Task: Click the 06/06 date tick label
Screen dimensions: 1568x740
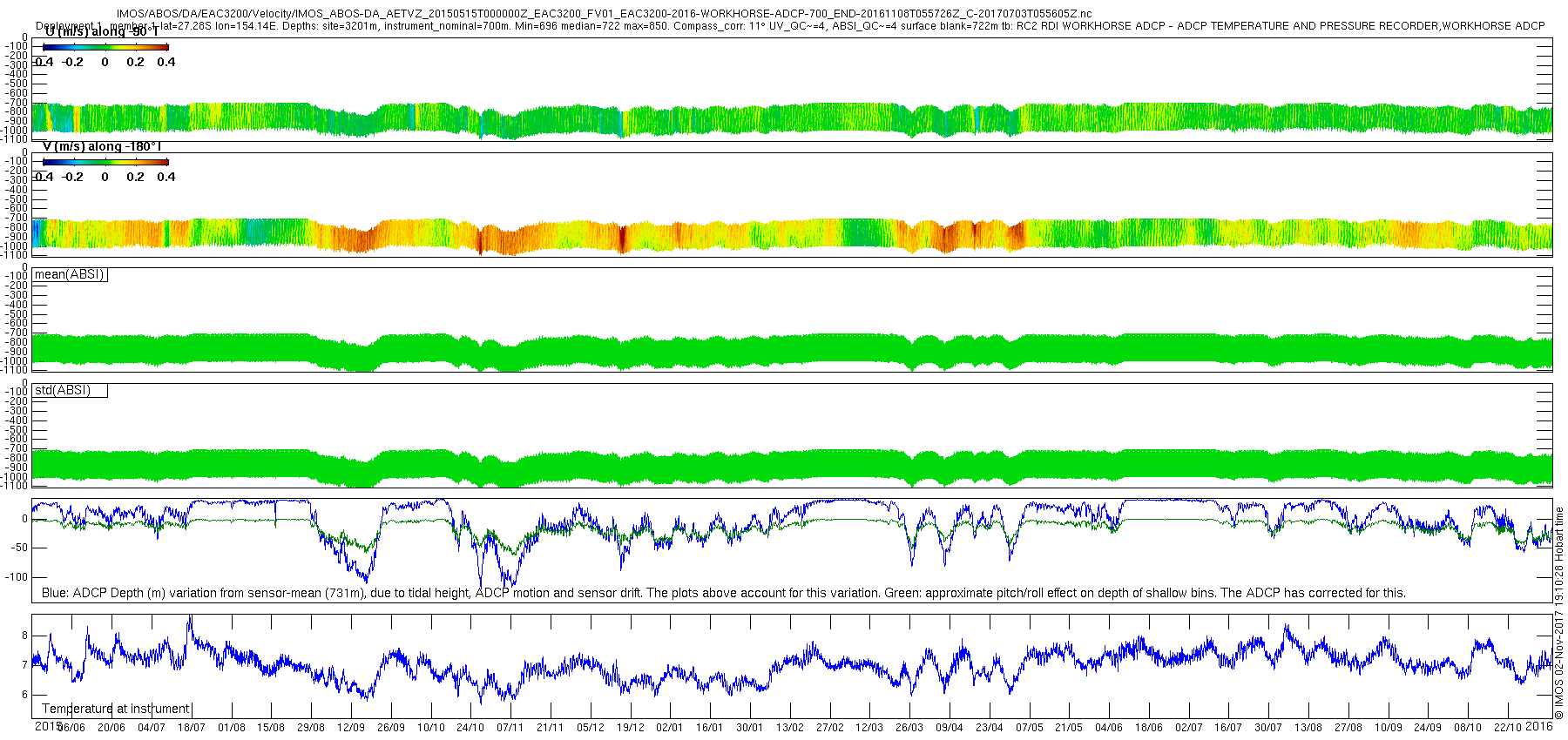Action: click(x=71, y=728)
